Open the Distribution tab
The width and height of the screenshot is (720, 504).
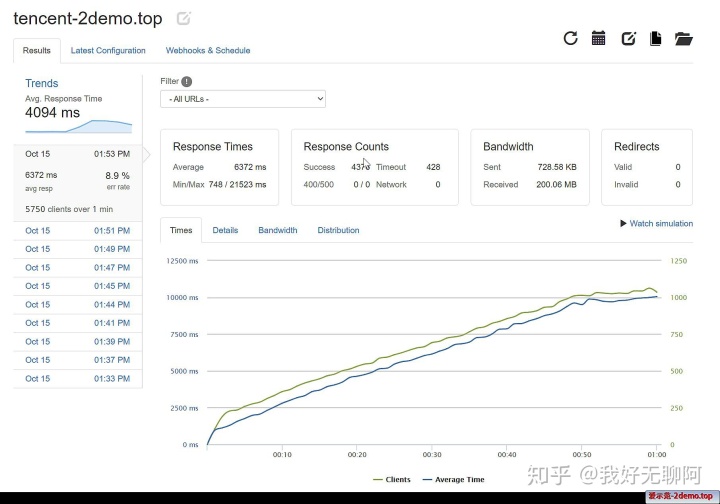click(x=338, y=230)
